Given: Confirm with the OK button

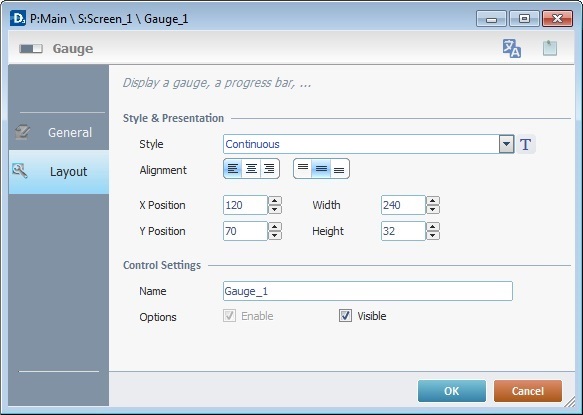Looking at the screenshot, I should [452, 391].
